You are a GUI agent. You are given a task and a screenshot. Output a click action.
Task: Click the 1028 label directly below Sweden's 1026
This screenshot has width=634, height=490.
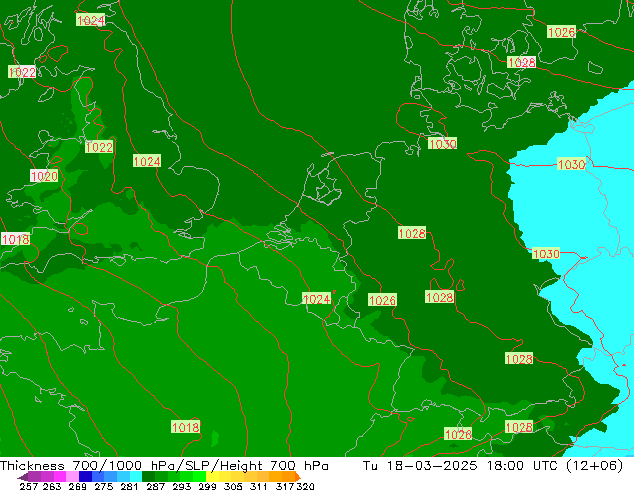pyautogui.click(x=522, y=62)
